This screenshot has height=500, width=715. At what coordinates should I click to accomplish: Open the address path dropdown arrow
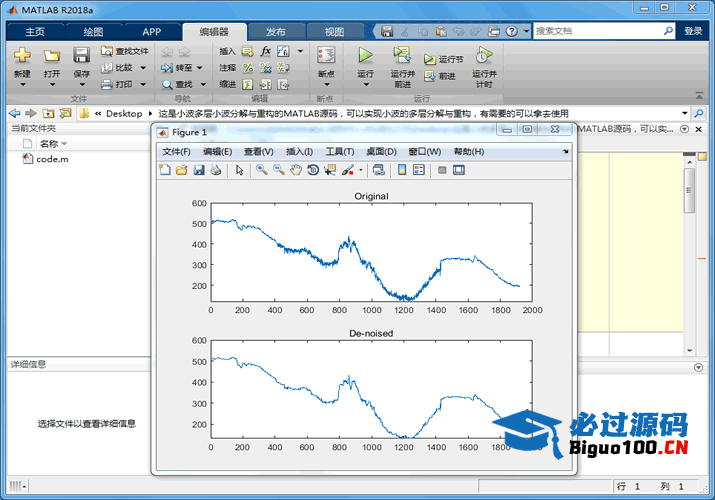[x=684, y=113]
